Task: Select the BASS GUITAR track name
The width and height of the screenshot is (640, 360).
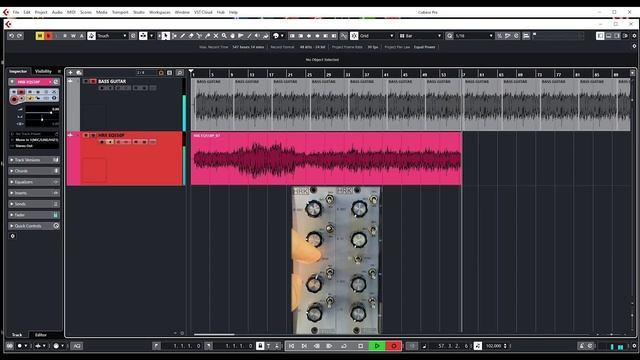Action: point(112,82)
